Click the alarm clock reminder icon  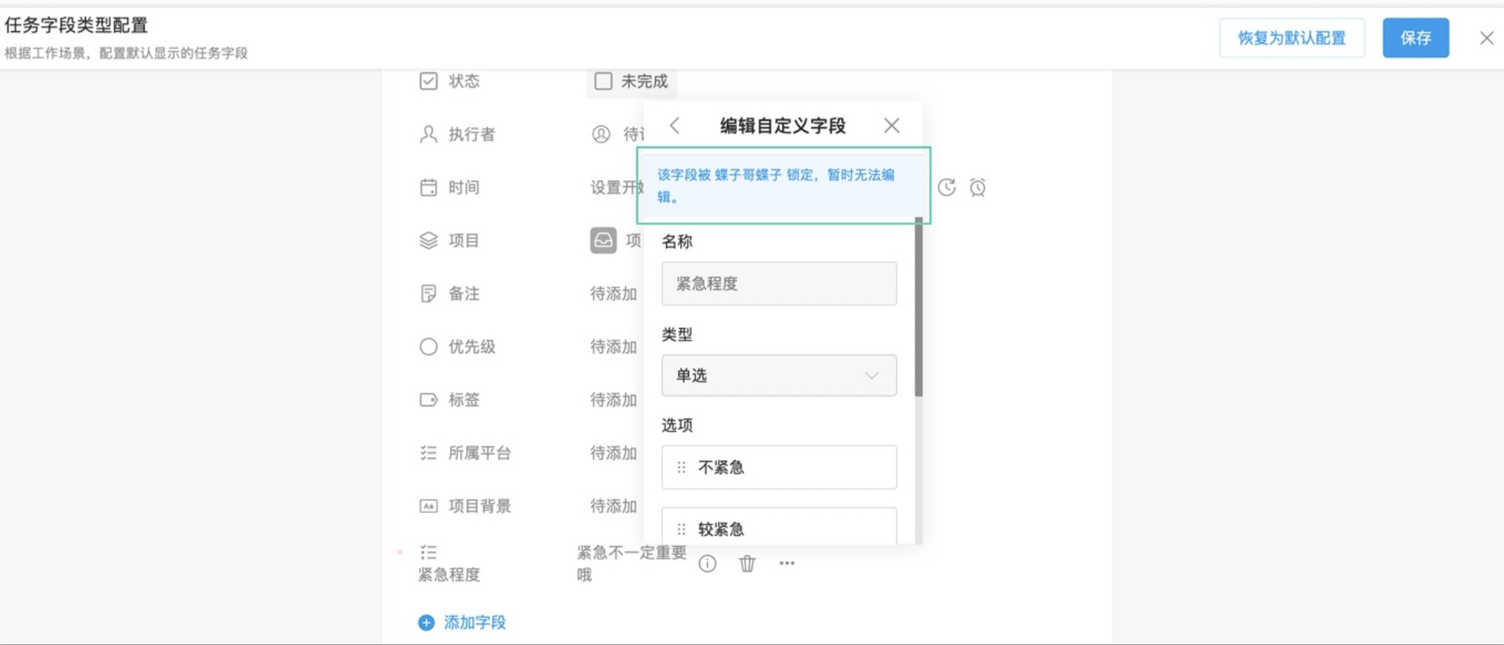click(978, 187)
